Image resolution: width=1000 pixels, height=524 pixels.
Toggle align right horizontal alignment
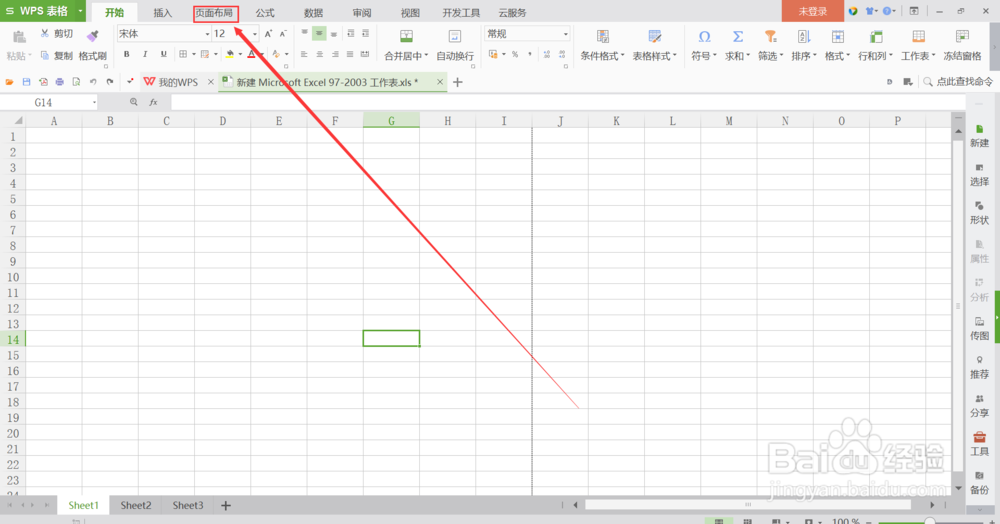click(335, 54)
